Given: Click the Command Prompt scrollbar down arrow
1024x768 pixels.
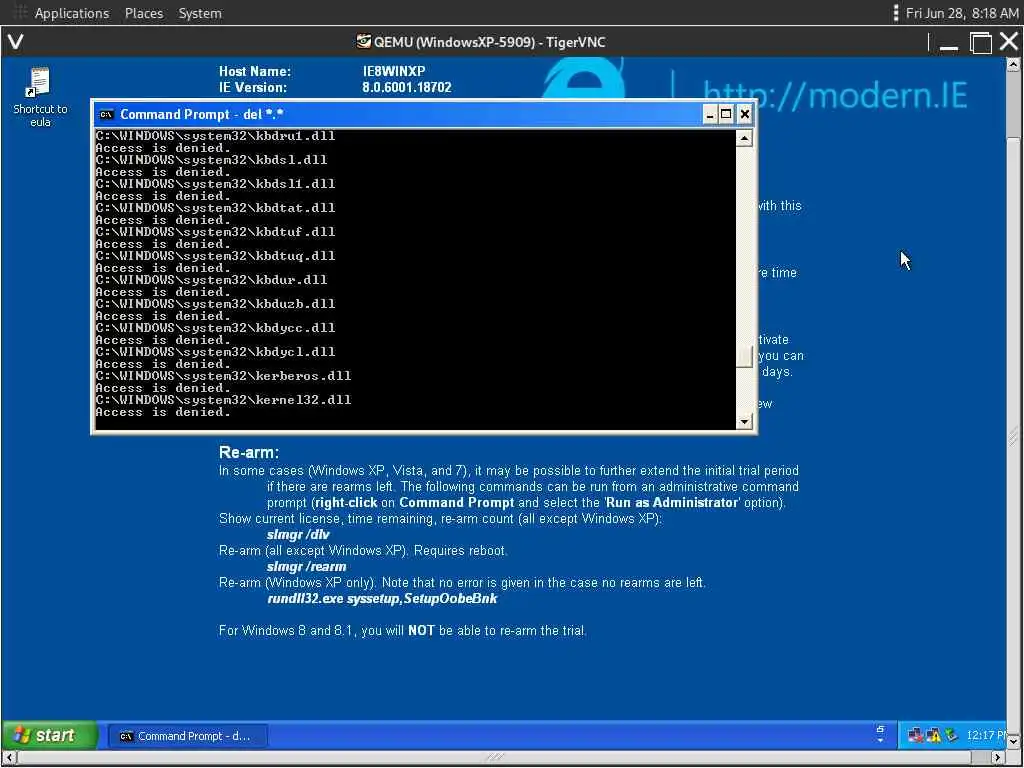Looking at the screenshot, I should [x=744, y=422].
